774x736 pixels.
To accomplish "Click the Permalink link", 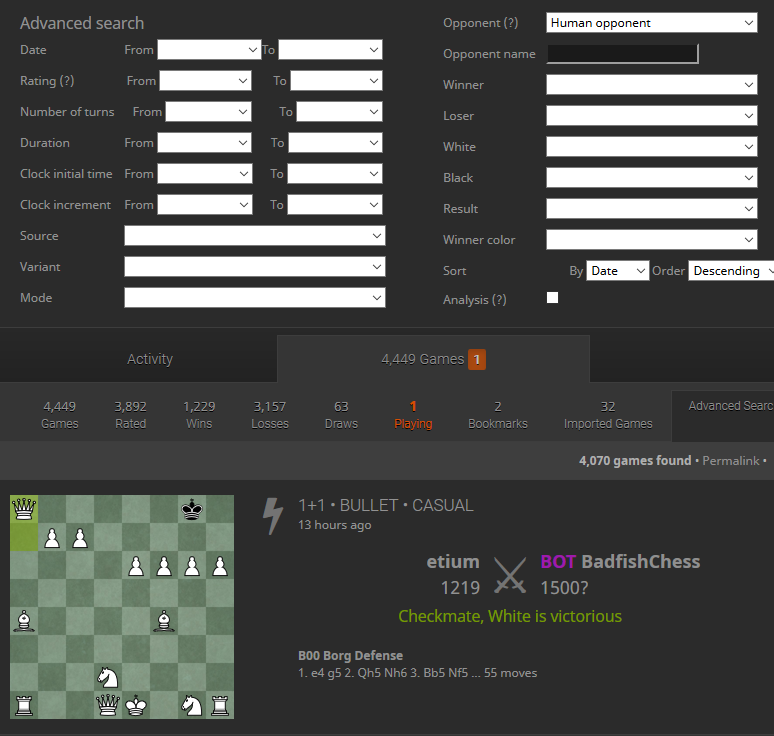I will point(731,461).
